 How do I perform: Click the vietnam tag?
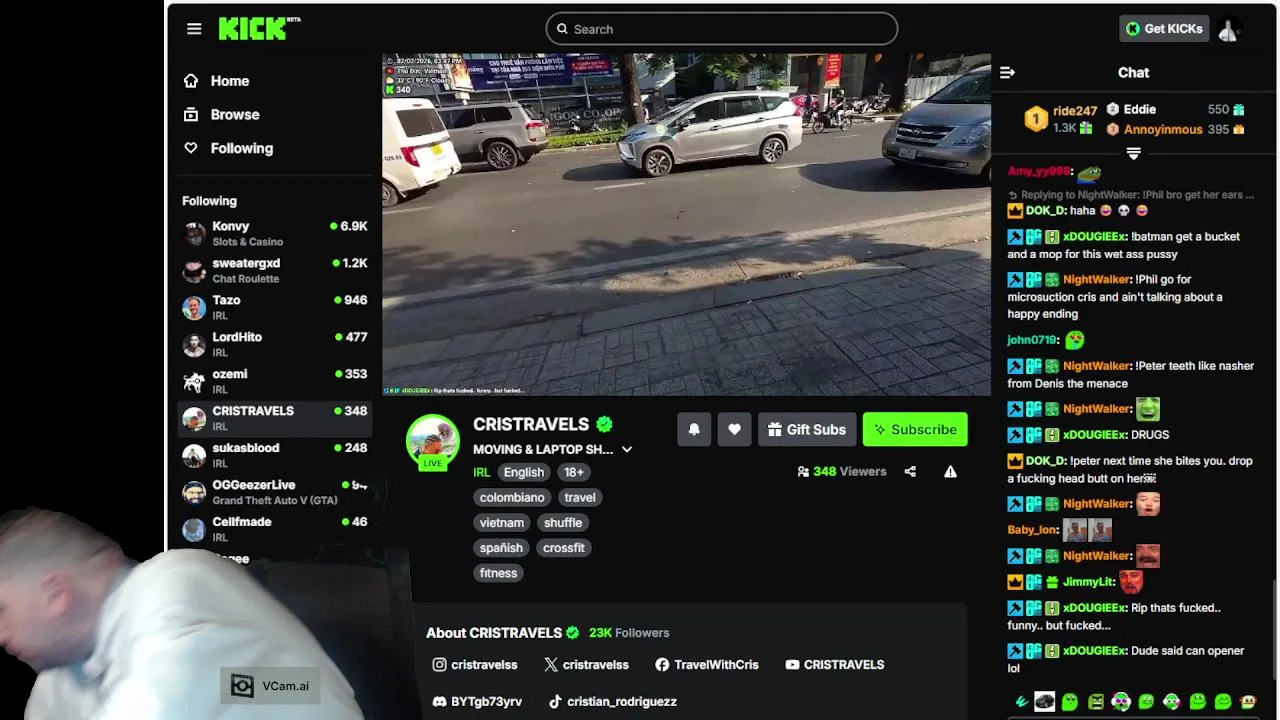click(502, 523)
